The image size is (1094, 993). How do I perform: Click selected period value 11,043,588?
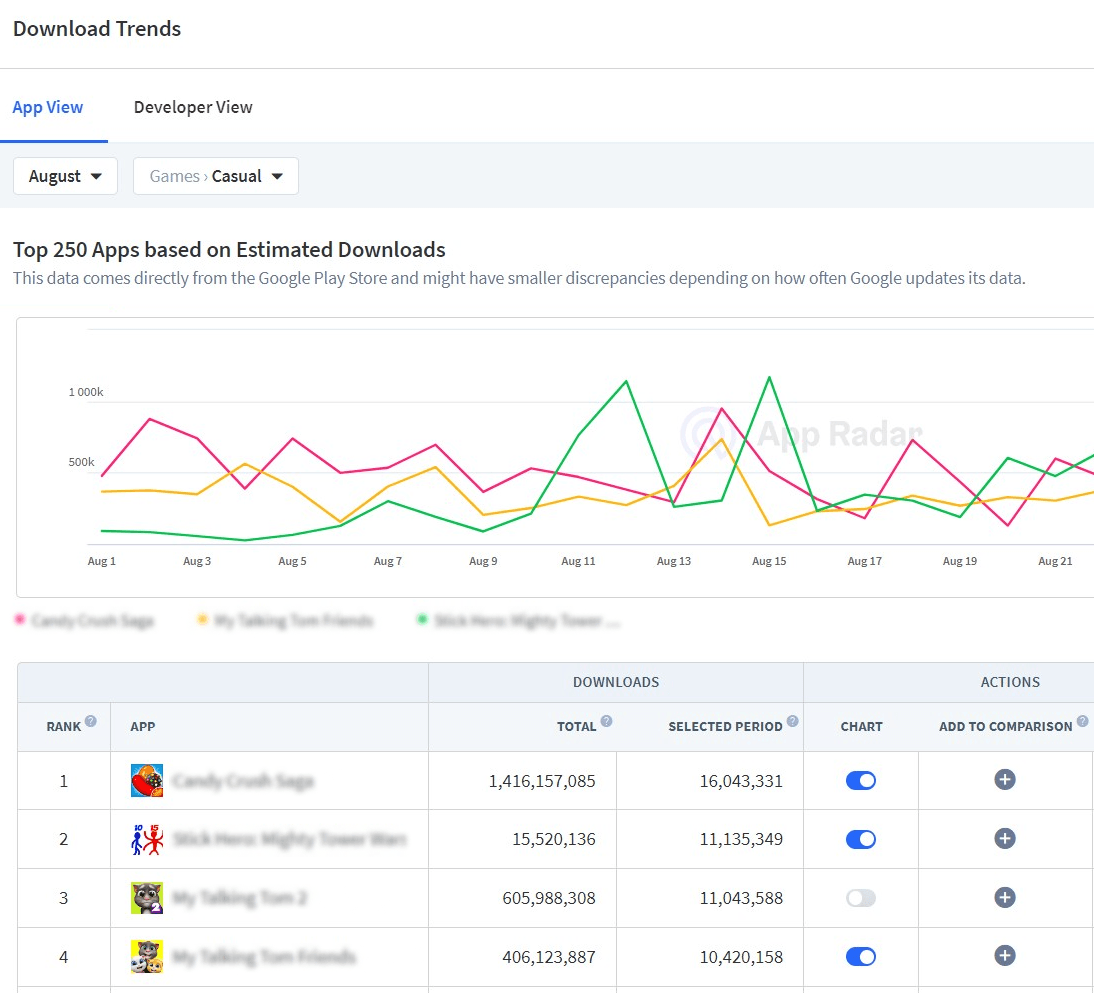(741, 898)
